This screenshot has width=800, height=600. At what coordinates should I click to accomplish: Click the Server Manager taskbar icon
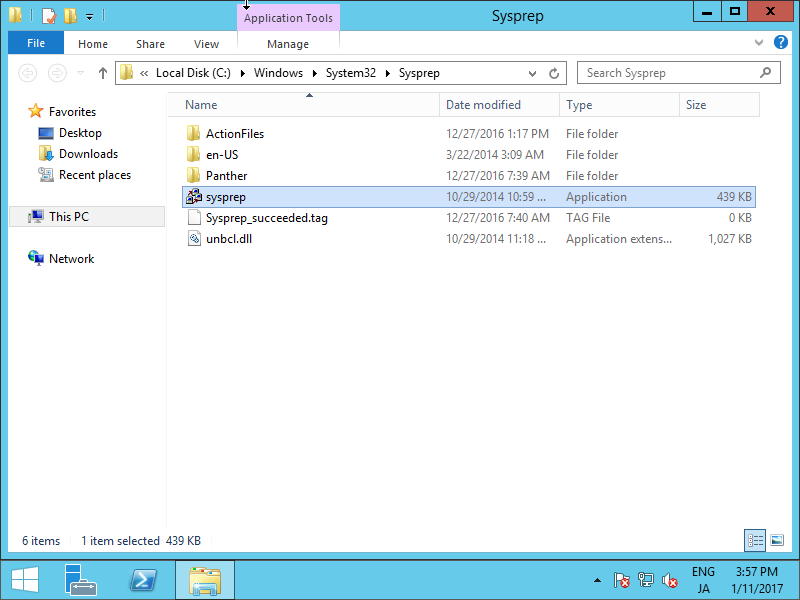click(x=81, y=580)
